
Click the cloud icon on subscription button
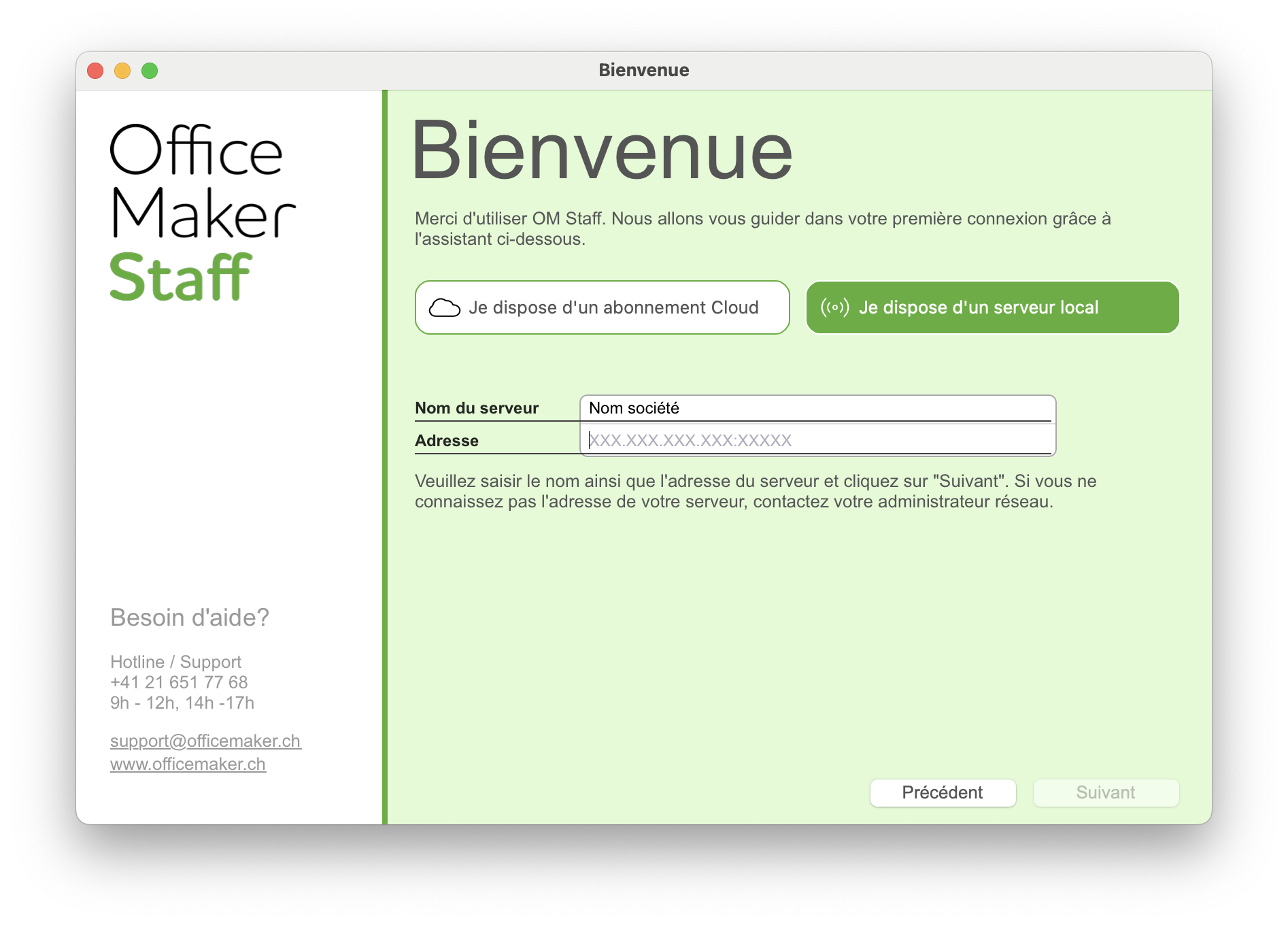[x=444, y=307]
